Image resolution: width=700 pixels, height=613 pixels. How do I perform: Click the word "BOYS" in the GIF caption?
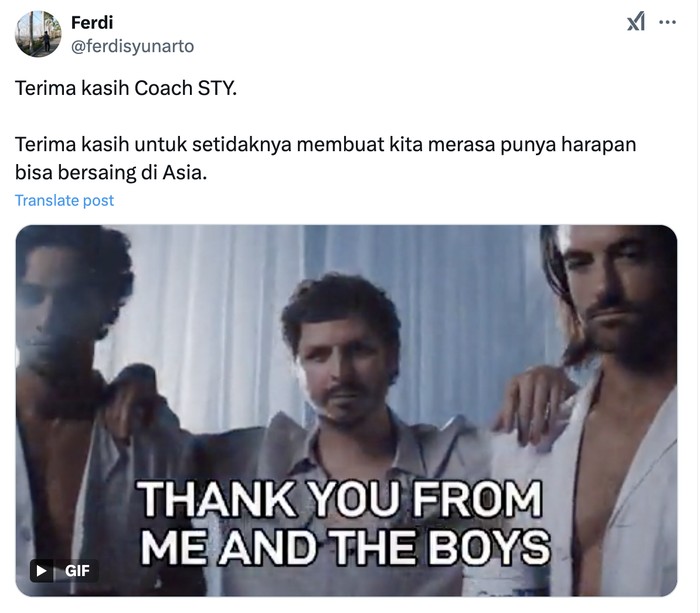(489, 547)
